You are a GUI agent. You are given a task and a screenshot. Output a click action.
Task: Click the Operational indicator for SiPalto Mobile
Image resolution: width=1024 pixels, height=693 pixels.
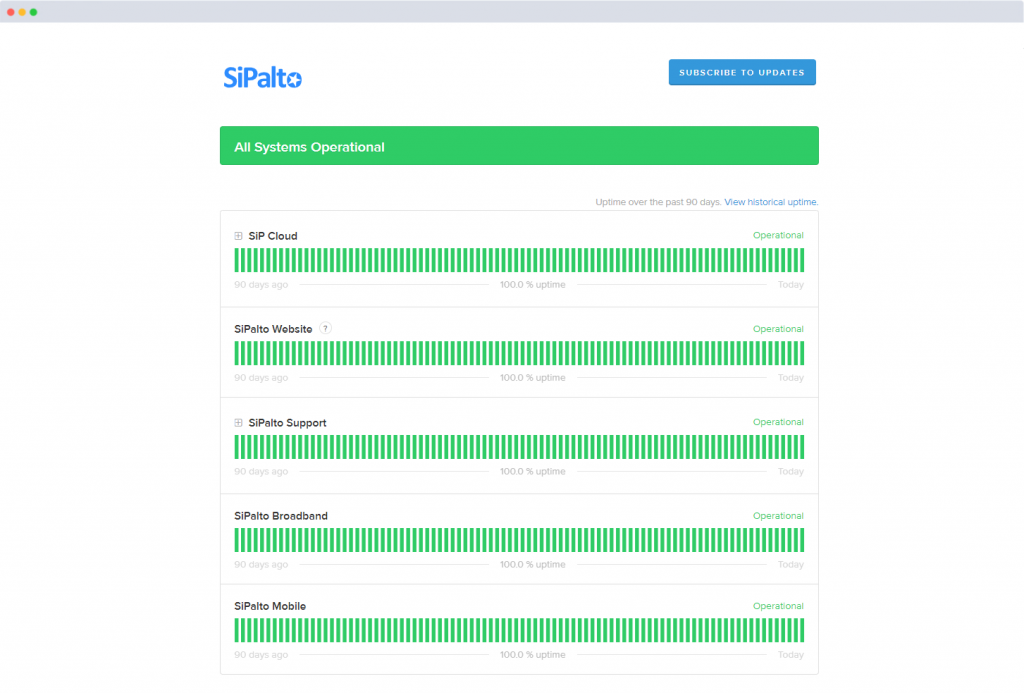[778, 606]
